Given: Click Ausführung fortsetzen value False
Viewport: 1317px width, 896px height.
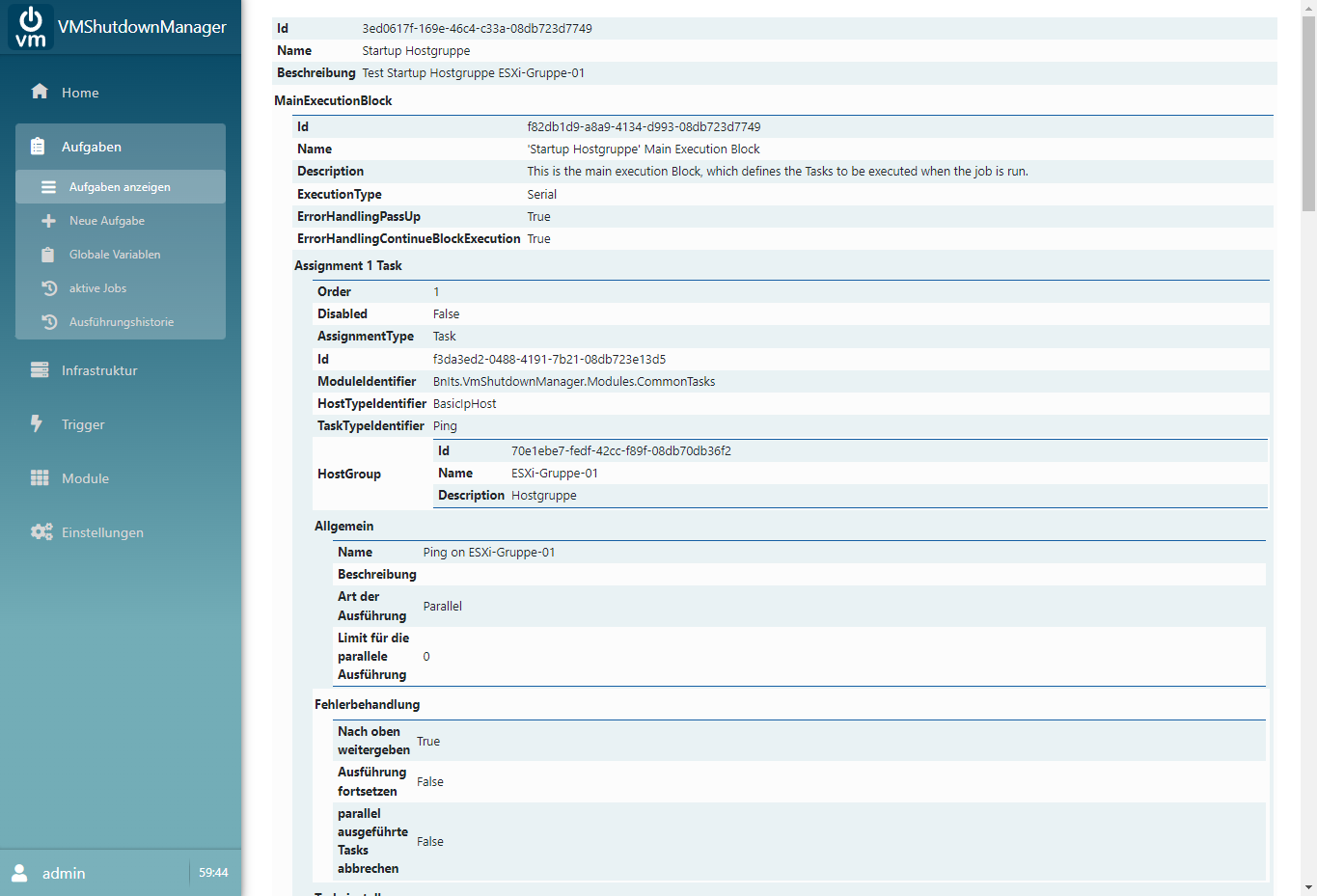Looking at the screenshot, I should 430,782.
